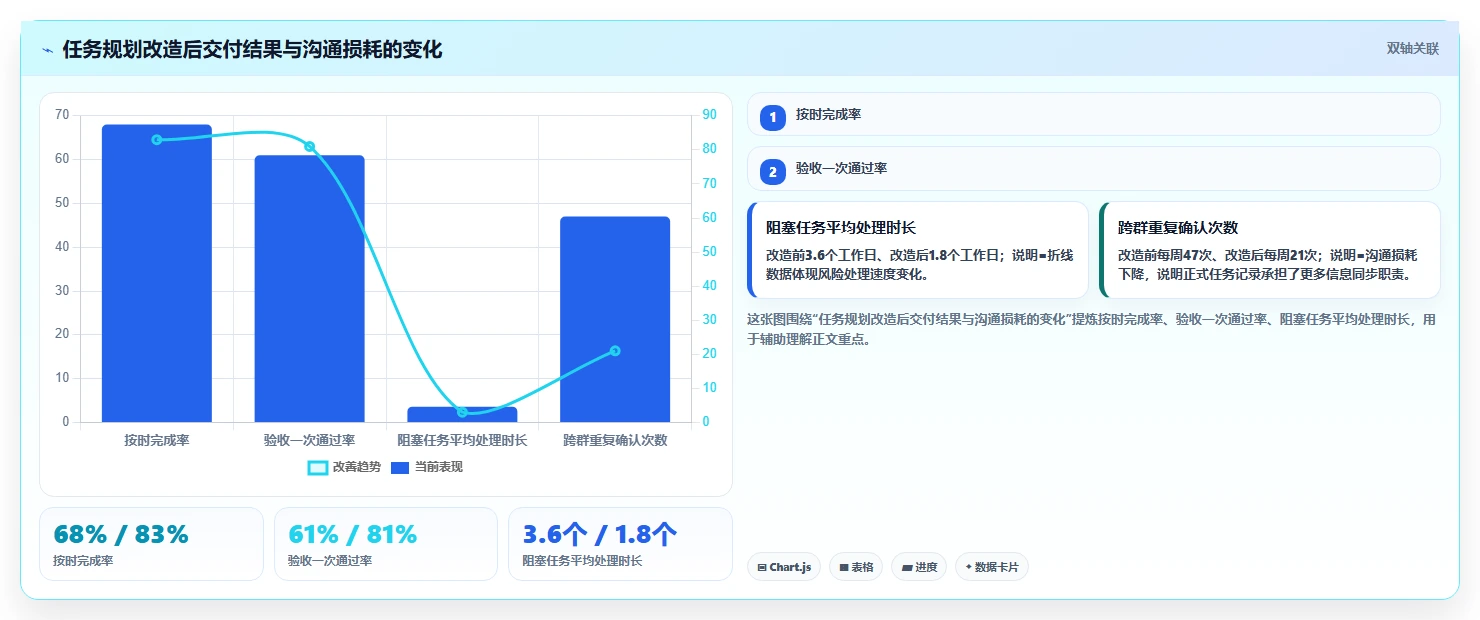Click the 3.6个 / 1.8个 stat card
The image size is (1480, 620).
point(620,544)
